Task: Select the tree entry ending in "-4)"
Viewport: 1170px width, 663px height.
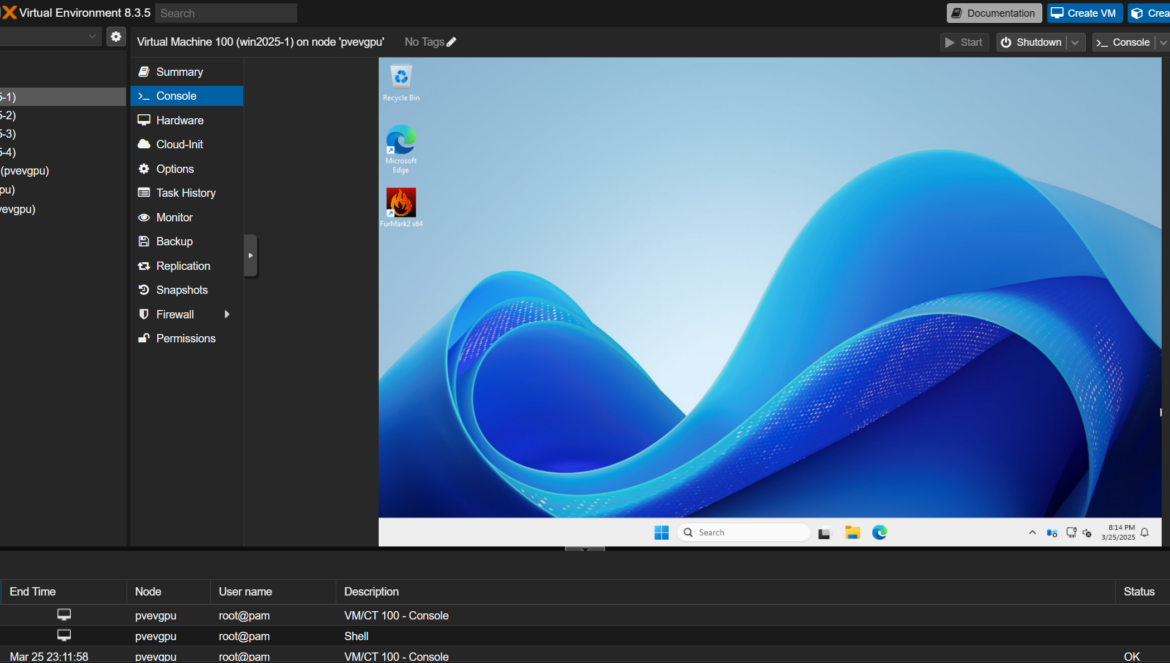Action: (63, 152)
